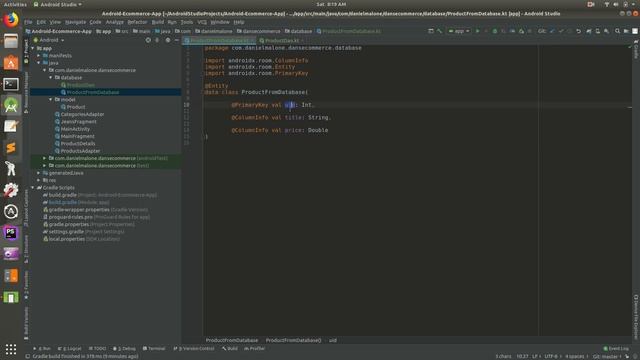Click Activities in the top bar
Viewport: 640px width, 360px height.
(15, 4)
